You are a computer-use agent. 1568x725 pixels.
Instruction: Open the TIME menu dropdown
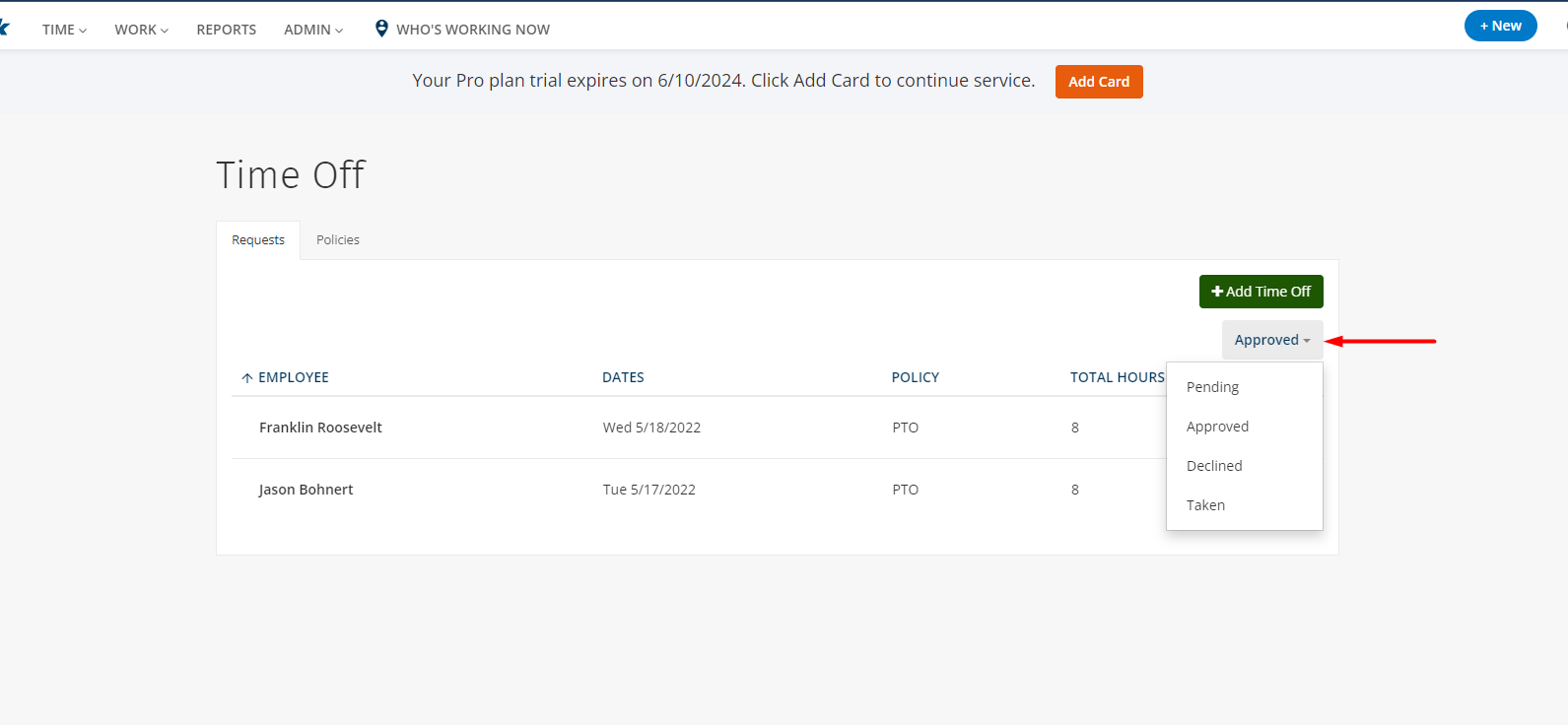pyautogui.click(x=64, y=30)
